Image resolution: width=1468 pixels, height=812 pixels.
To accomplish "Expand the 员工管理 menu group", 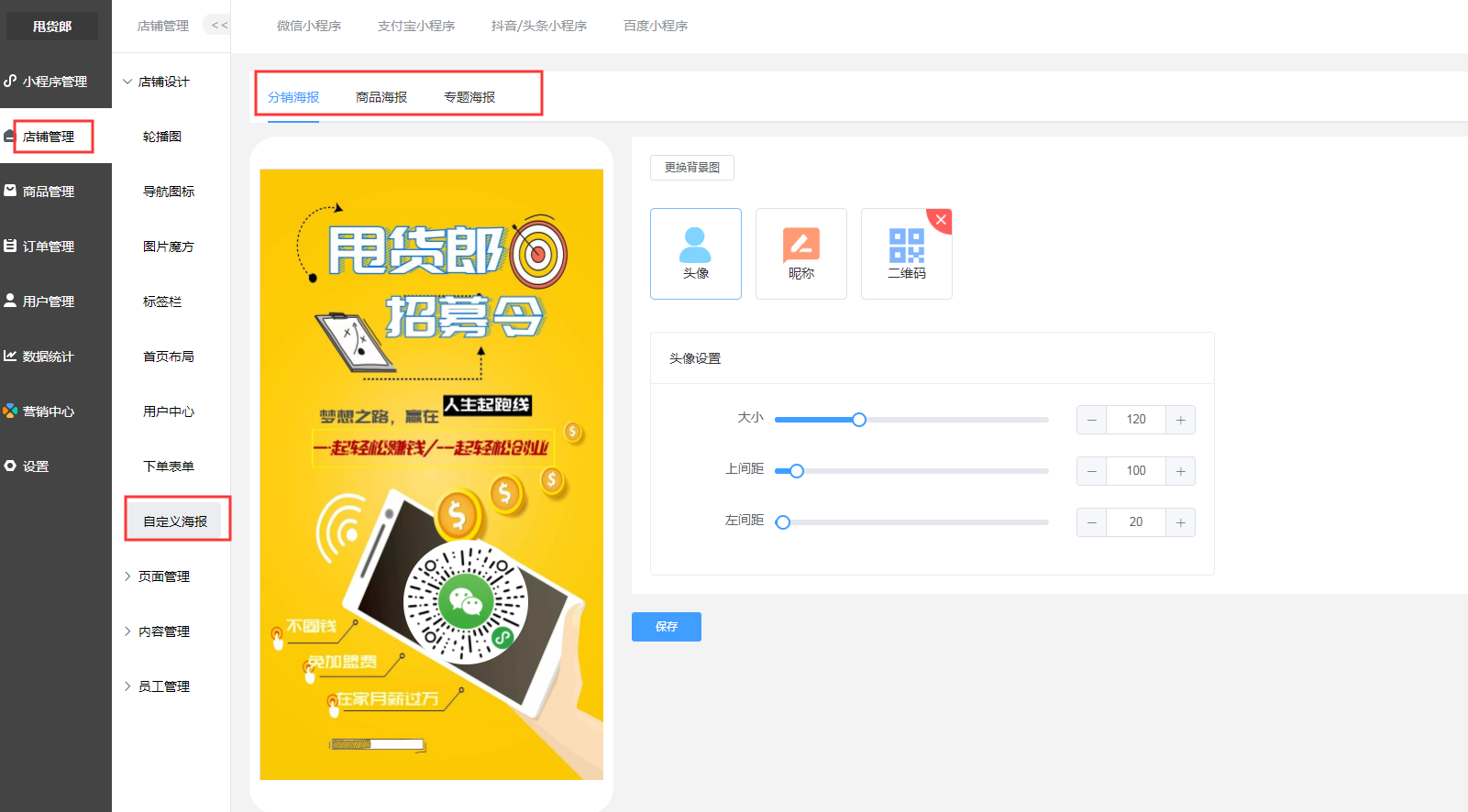I will (127, 686).
